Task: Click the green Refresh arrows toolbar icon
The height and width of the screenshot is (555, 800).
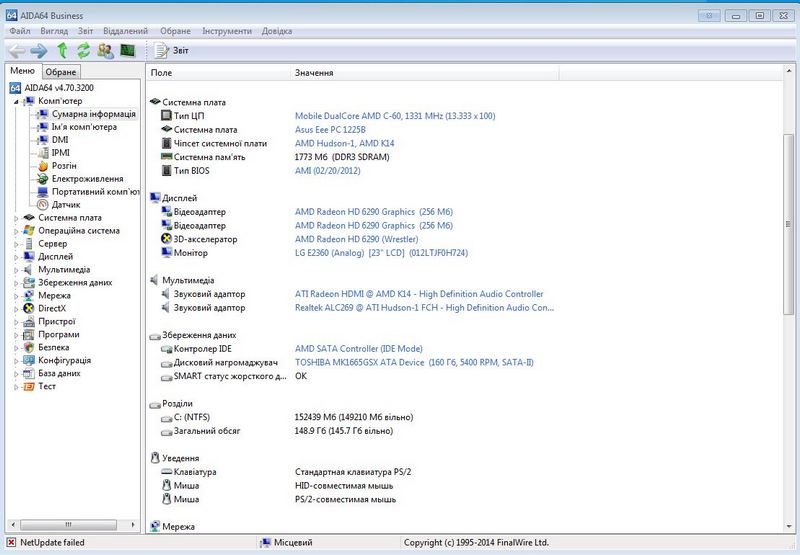Action: 83,50
